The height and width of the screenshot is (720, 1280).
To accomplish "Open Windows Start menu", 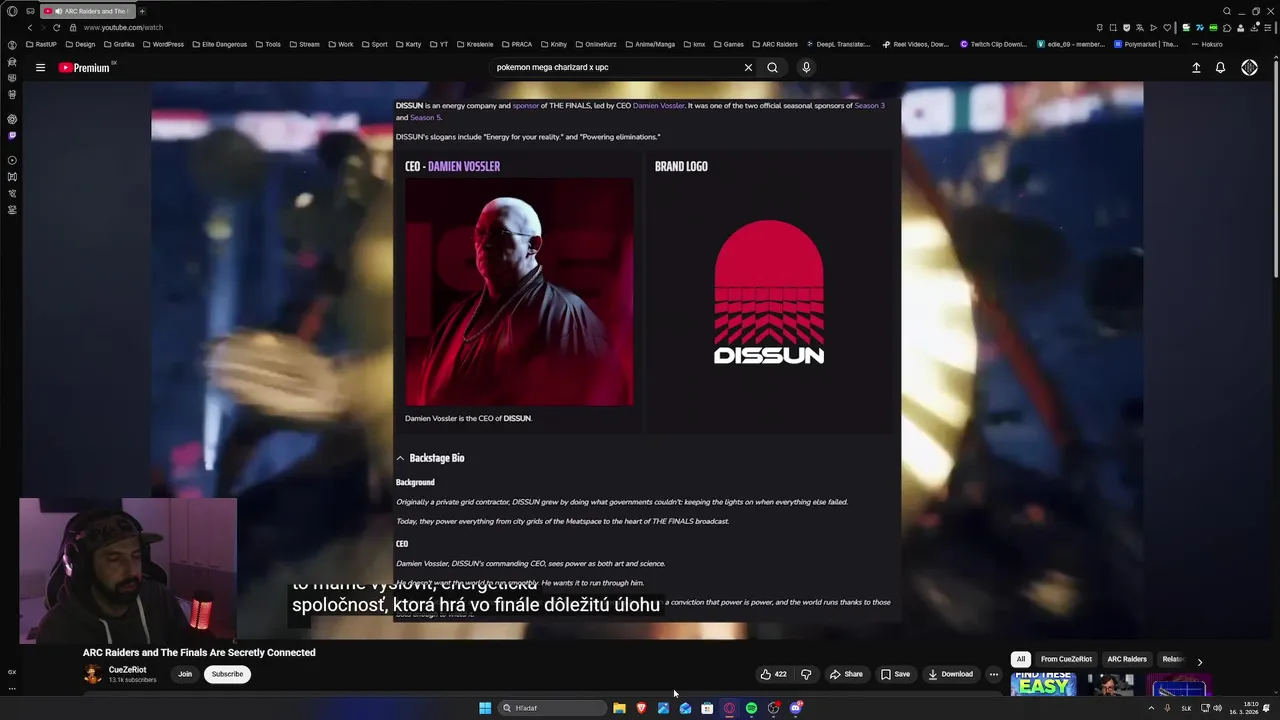I will tap(485, 708).
